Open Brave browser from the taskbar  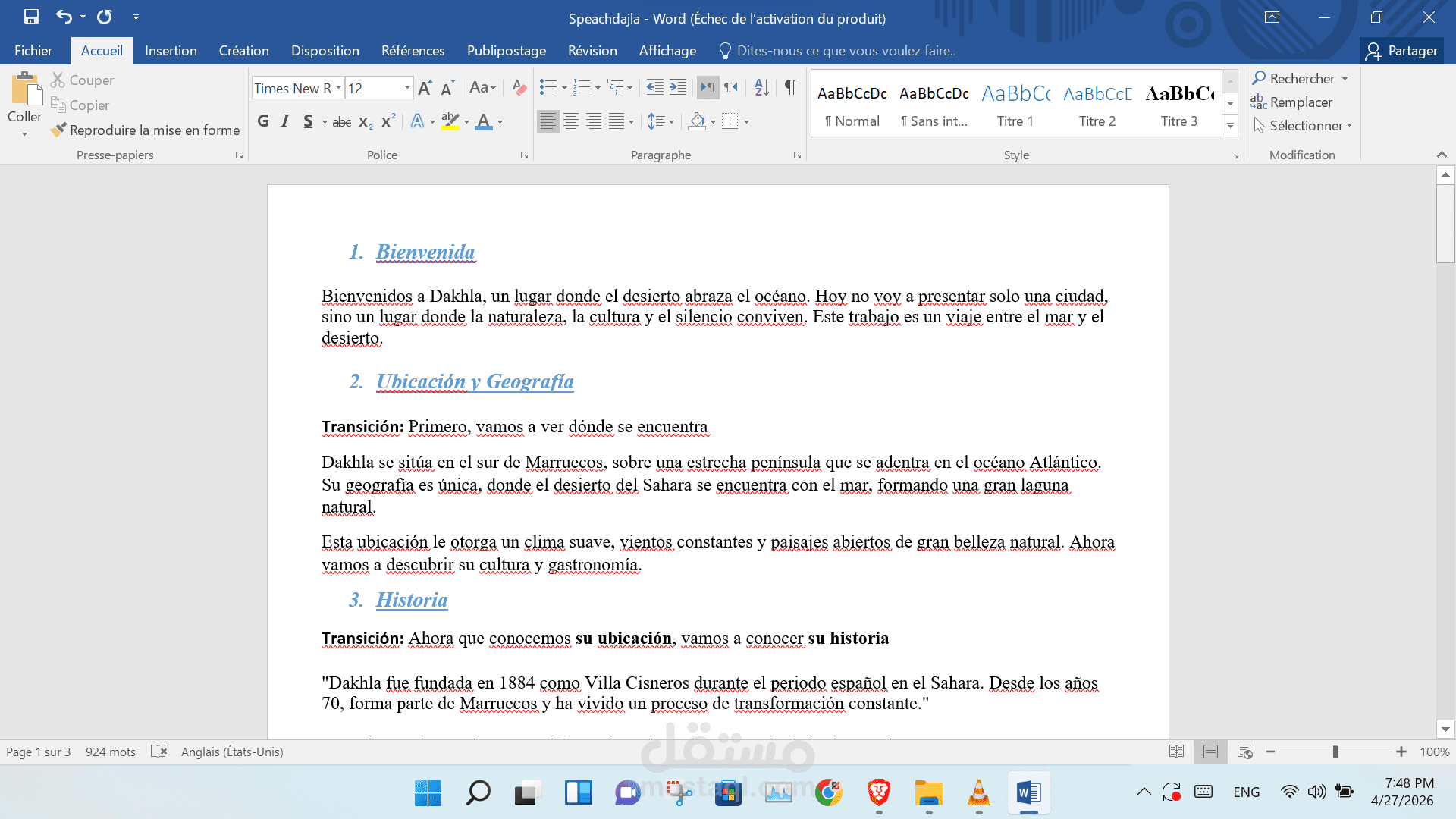click(x=879, y=793)
